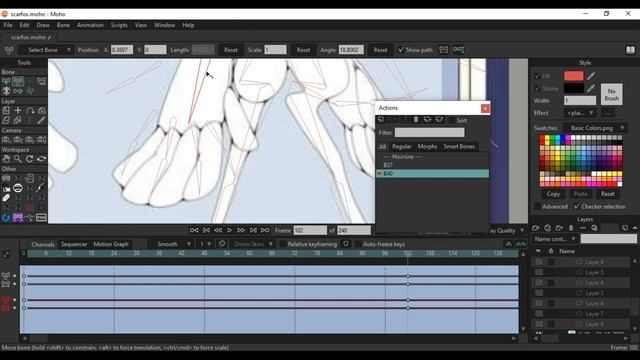The width and height of the screenshot is (640, 360).
Task: Toggle the Show path checkbox
Action: 401,50
